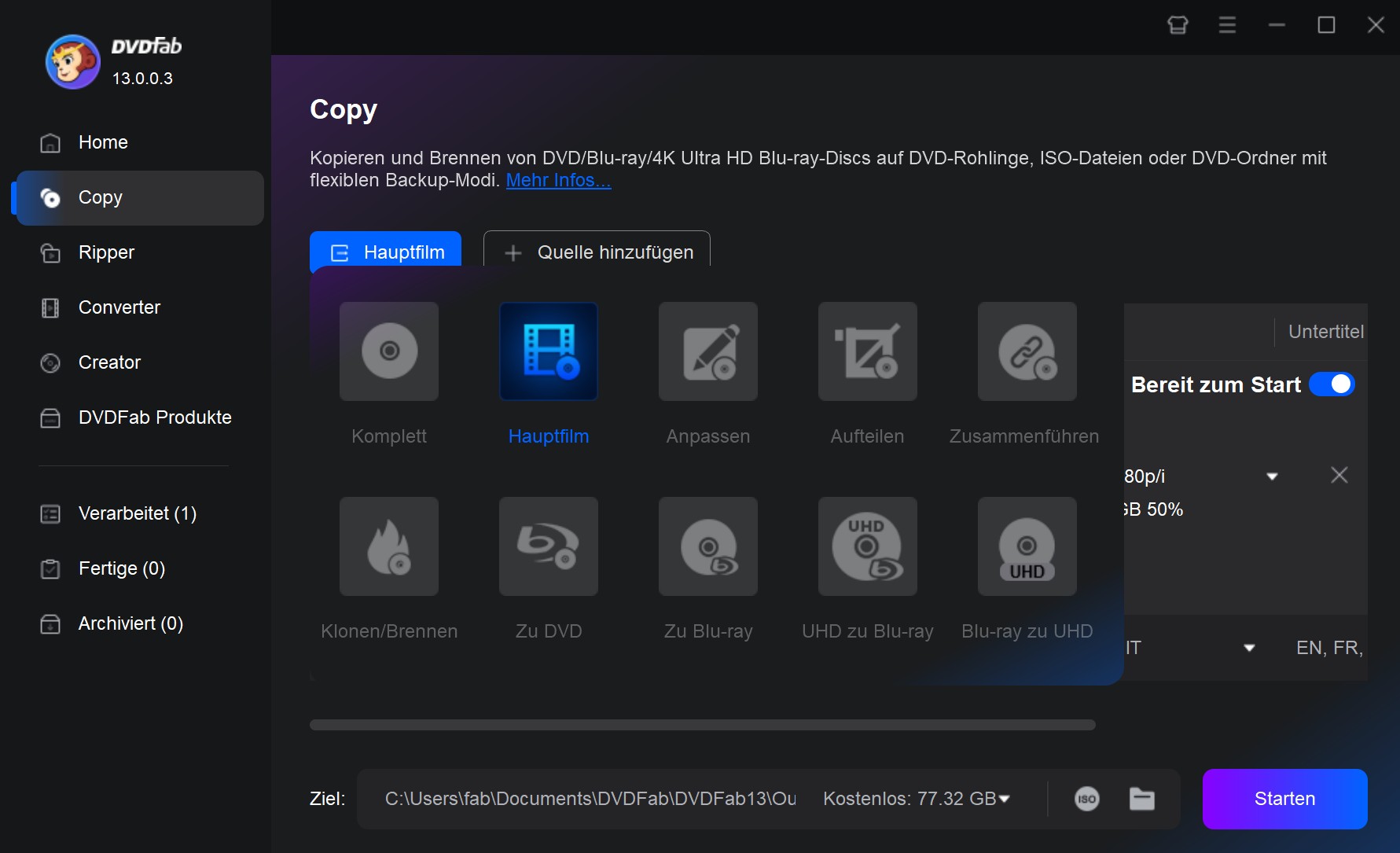This screenshot has height=853, width=1400.
Task: Click the DVDFab monkey logo
Action: [73, 62]
